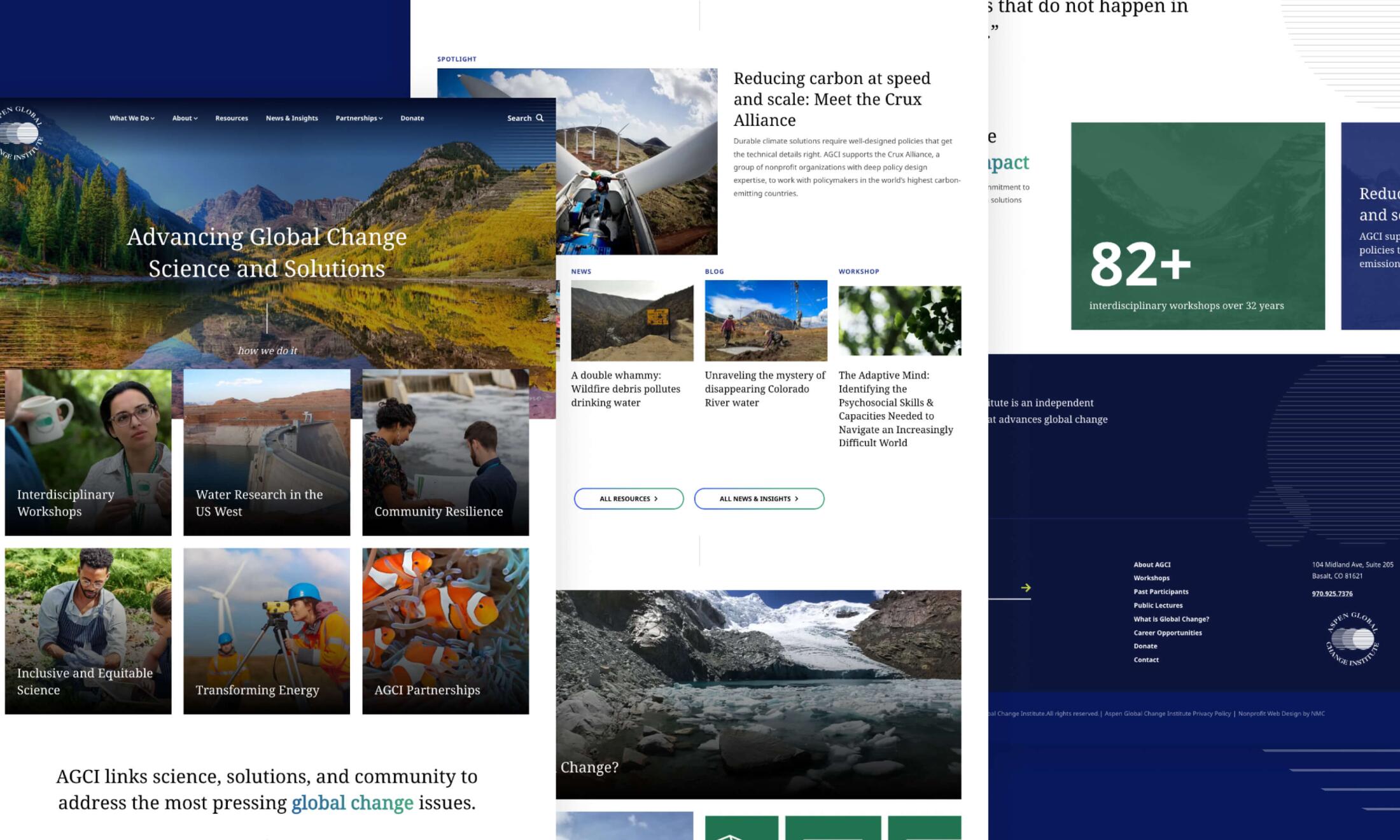Open 'Unraveling the mystery' blog post title
1400x840 pixels.
[765, 389]
